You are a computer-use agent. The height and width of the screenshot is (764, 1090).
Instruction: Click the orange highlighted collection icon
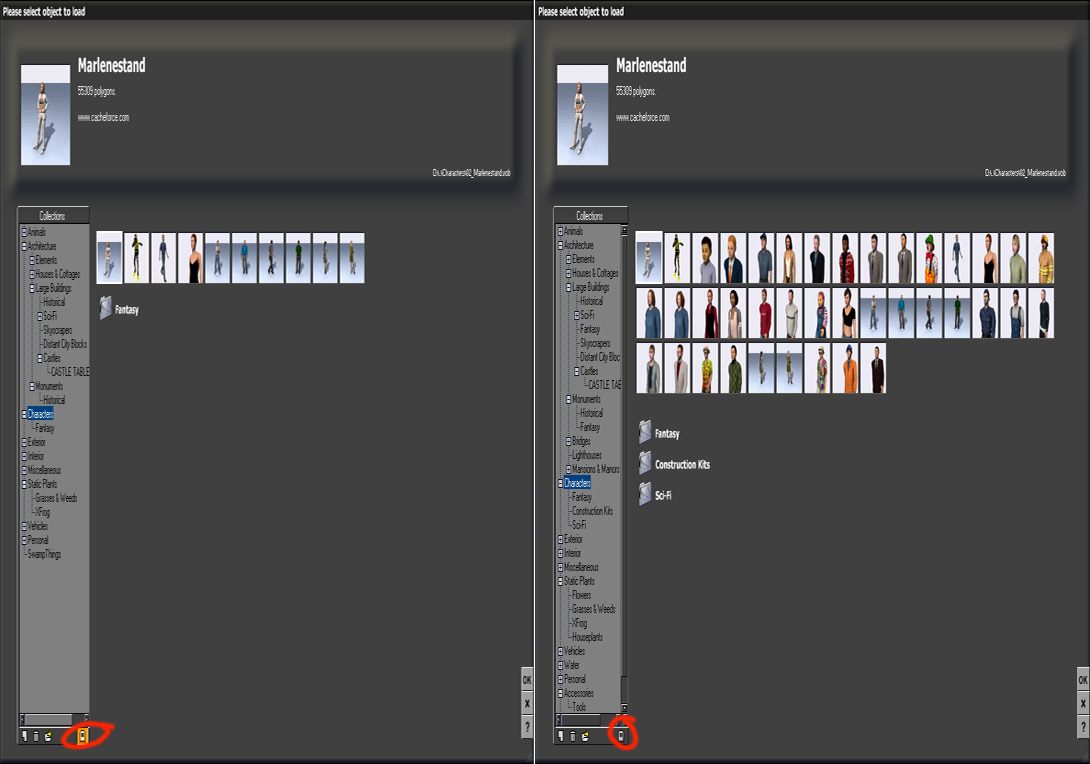(x=82, y=736)
